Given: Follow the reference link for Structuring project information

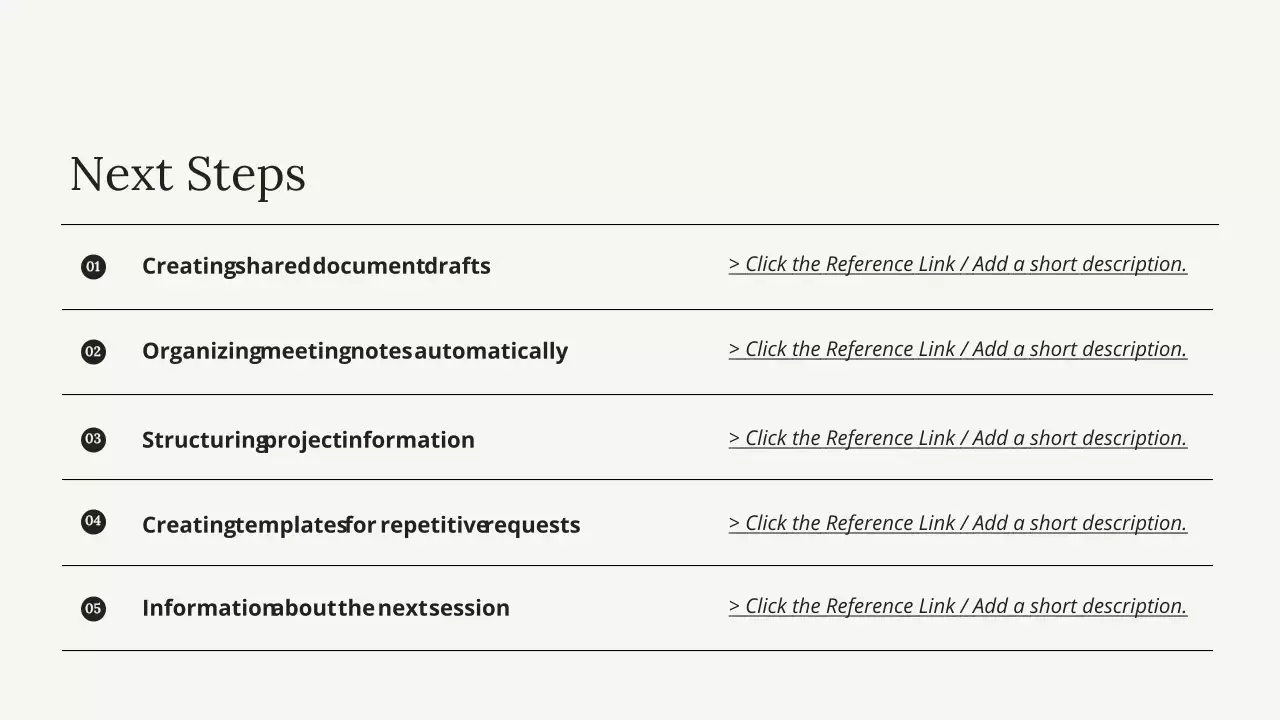Looking at the screenshot, I should click(957, 438).
